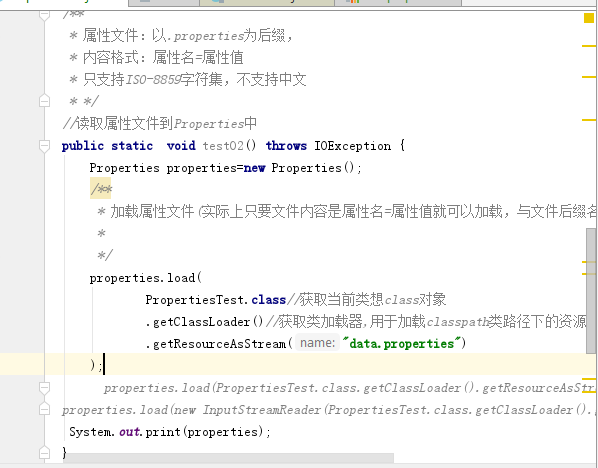Click the 'new' keyword in Properties instantiation

[254, 168]
